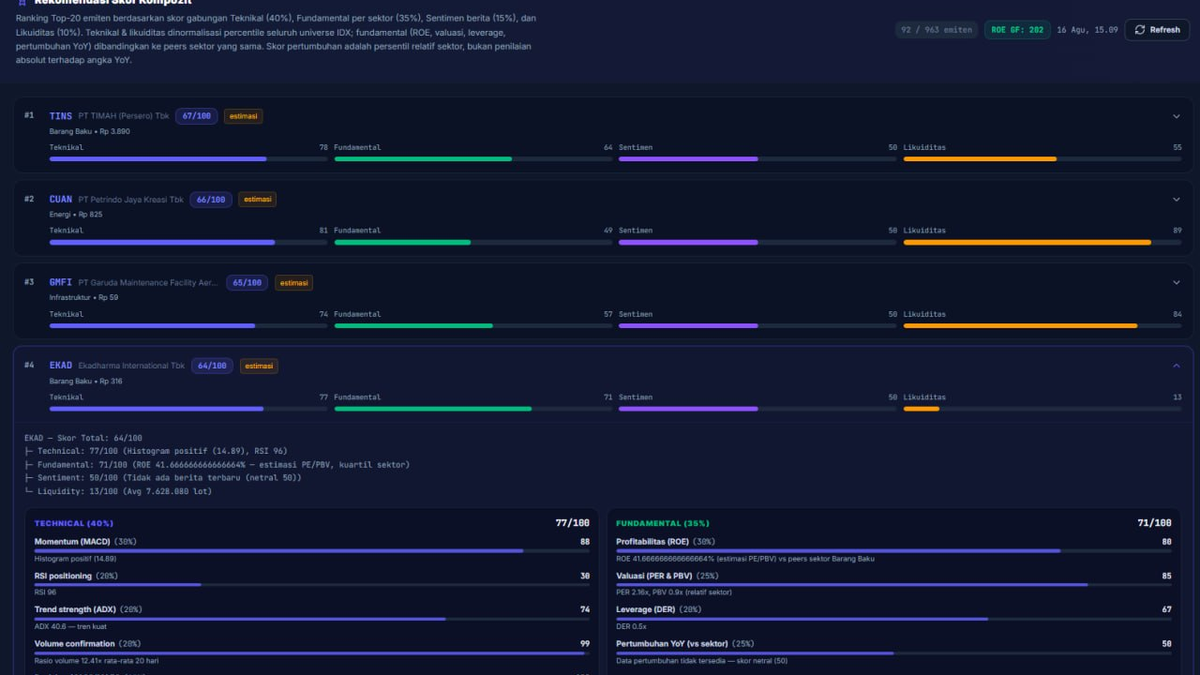Click the 'EKAD — Skor Total: 64/100' line

(83, 438)
